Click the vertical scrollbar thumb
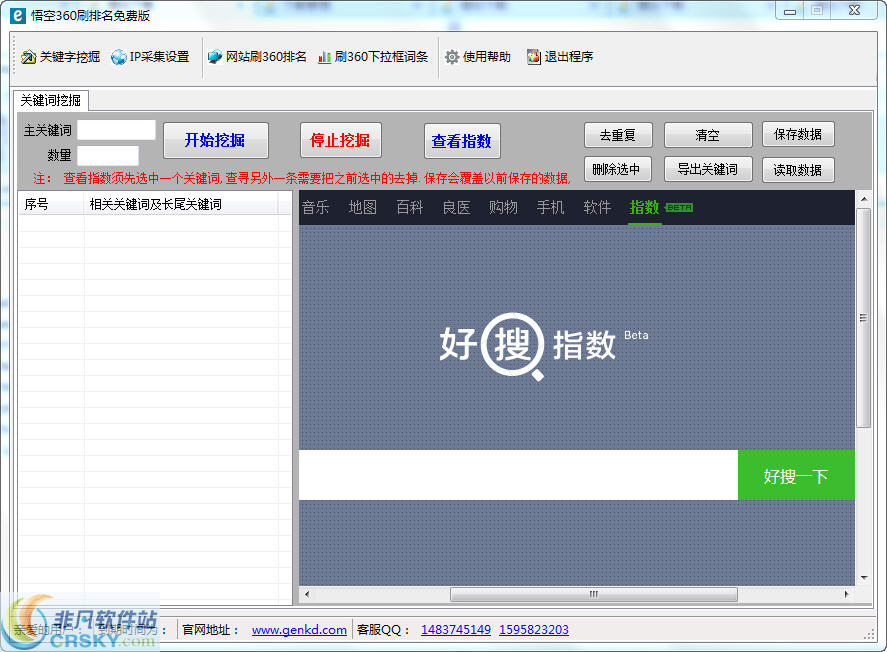Image resolution: width=887 pixels, height=652 pixels. tap(863, 318)
